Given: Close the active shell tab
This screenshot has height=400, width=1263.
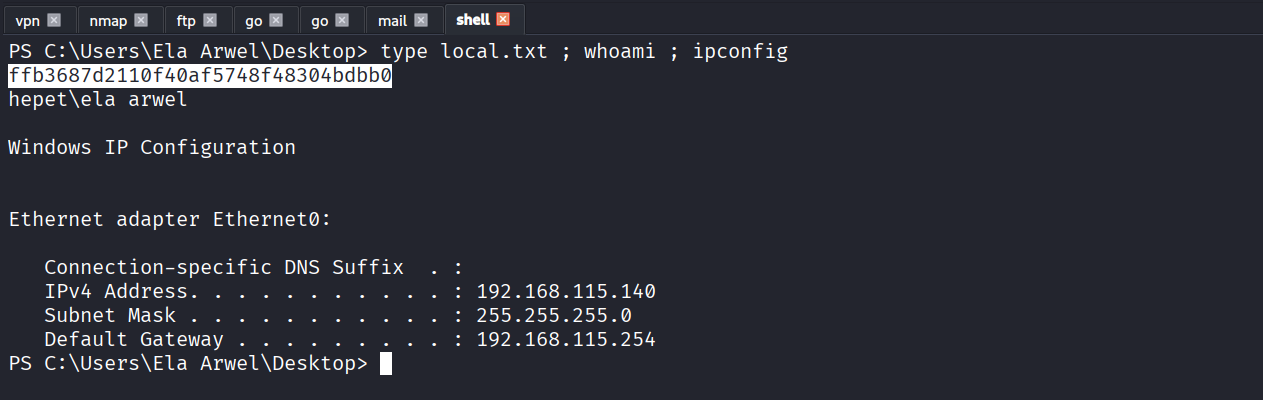Looking at the screenshot, I should pos(502,20).
